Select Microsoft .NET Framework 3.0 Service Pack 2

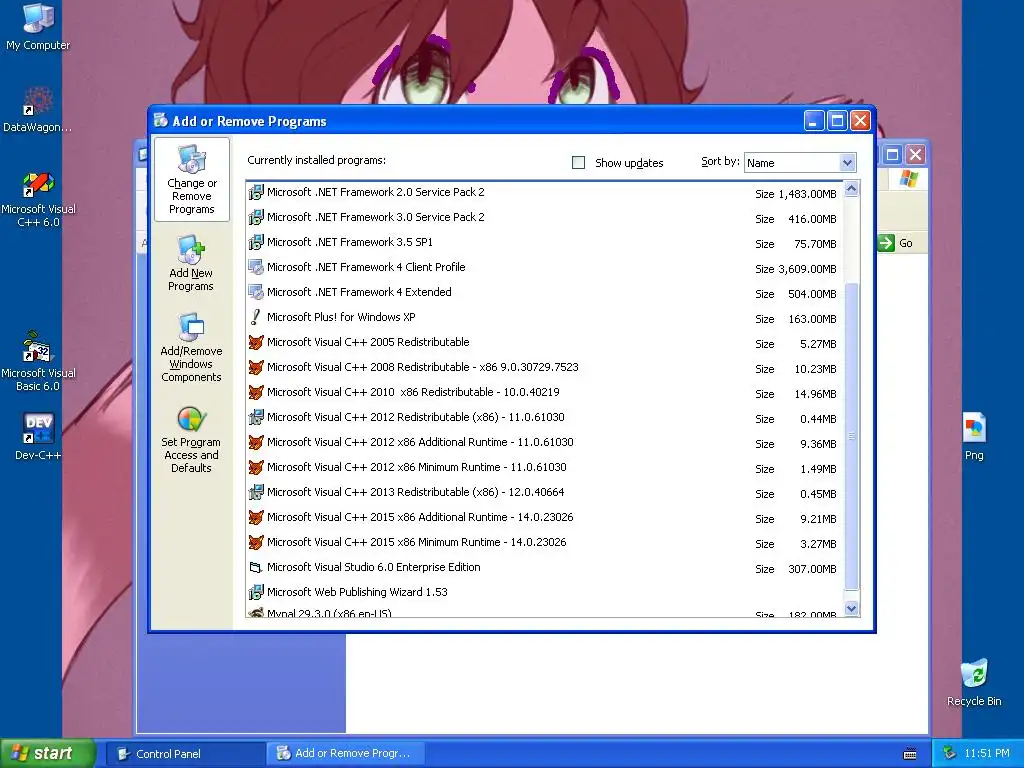click(545, 217)
